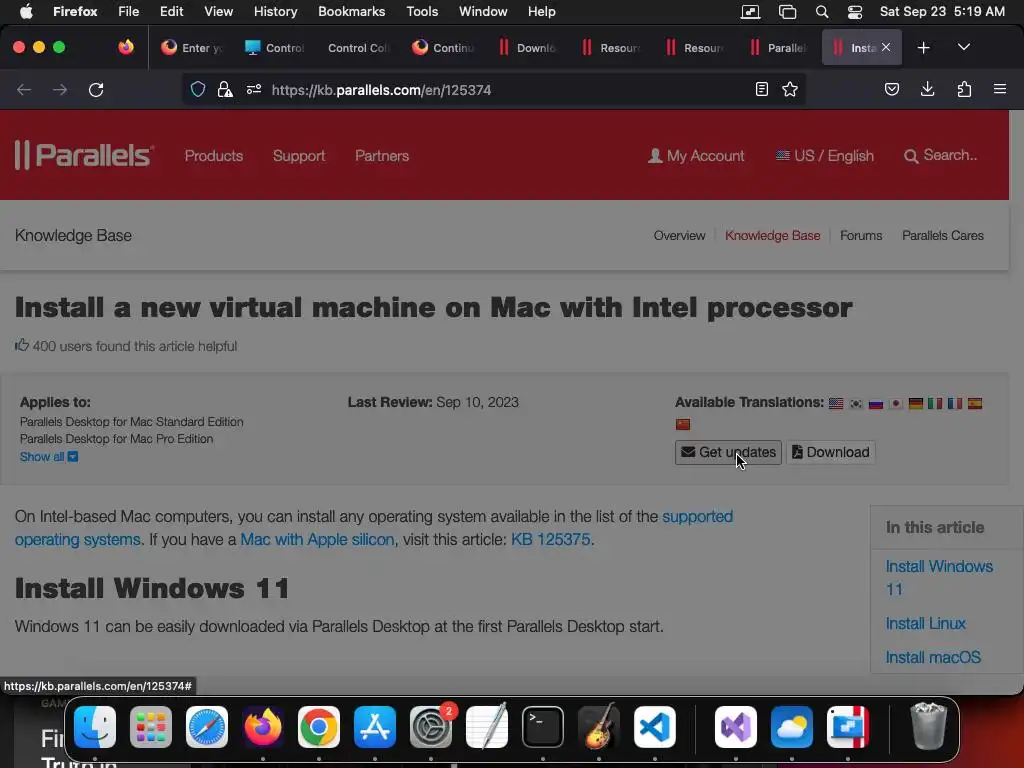
Task: Open GarageBand from the Dock
Action: coord(599,726)
